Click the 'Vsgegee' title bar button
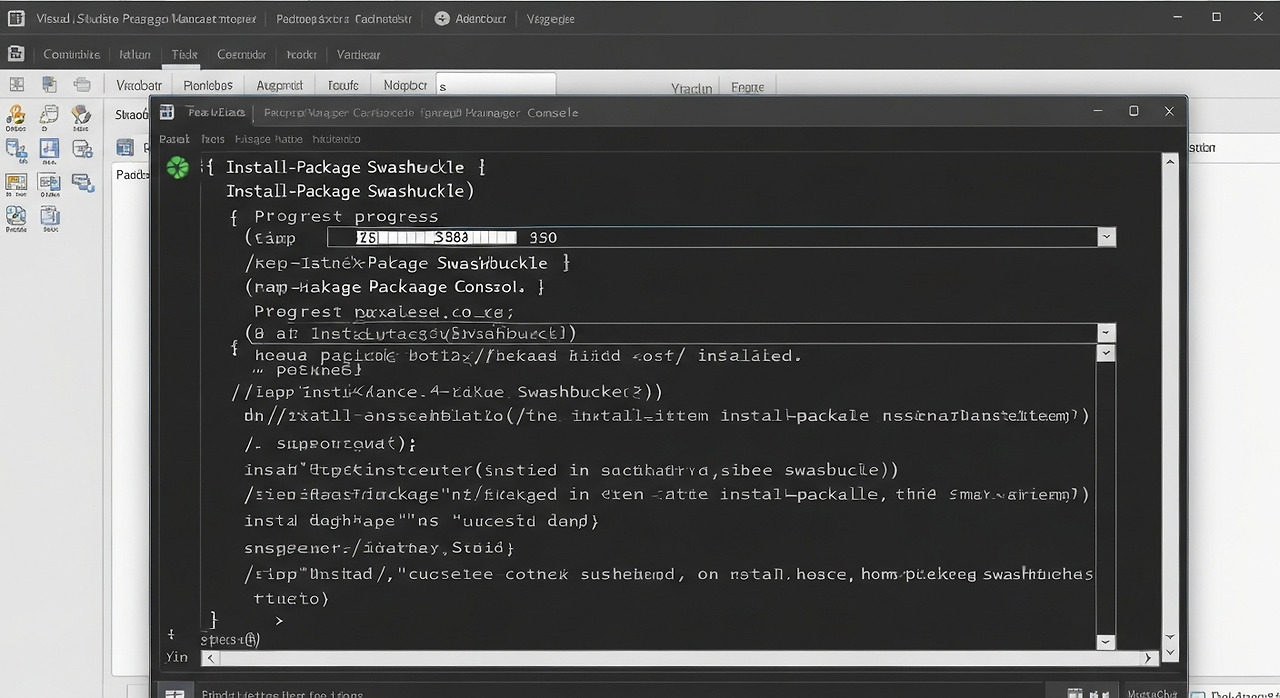This screenshot has height=698, width=1280. coord(550,18)
